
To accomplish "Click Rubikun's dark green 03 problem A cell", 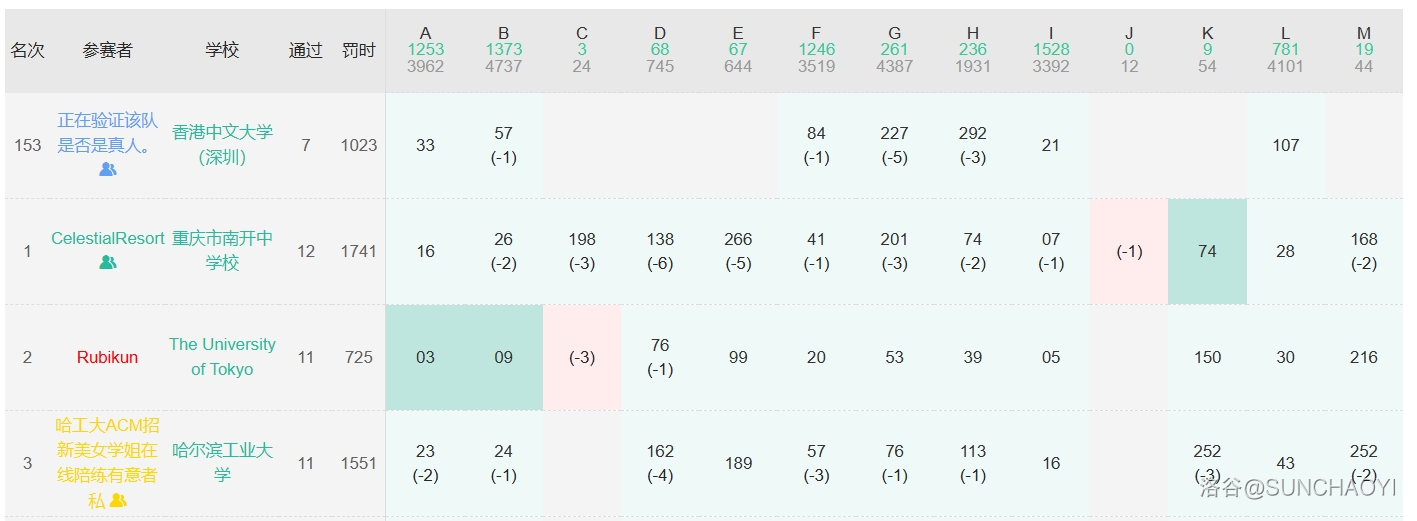I will tap(425, 357).
